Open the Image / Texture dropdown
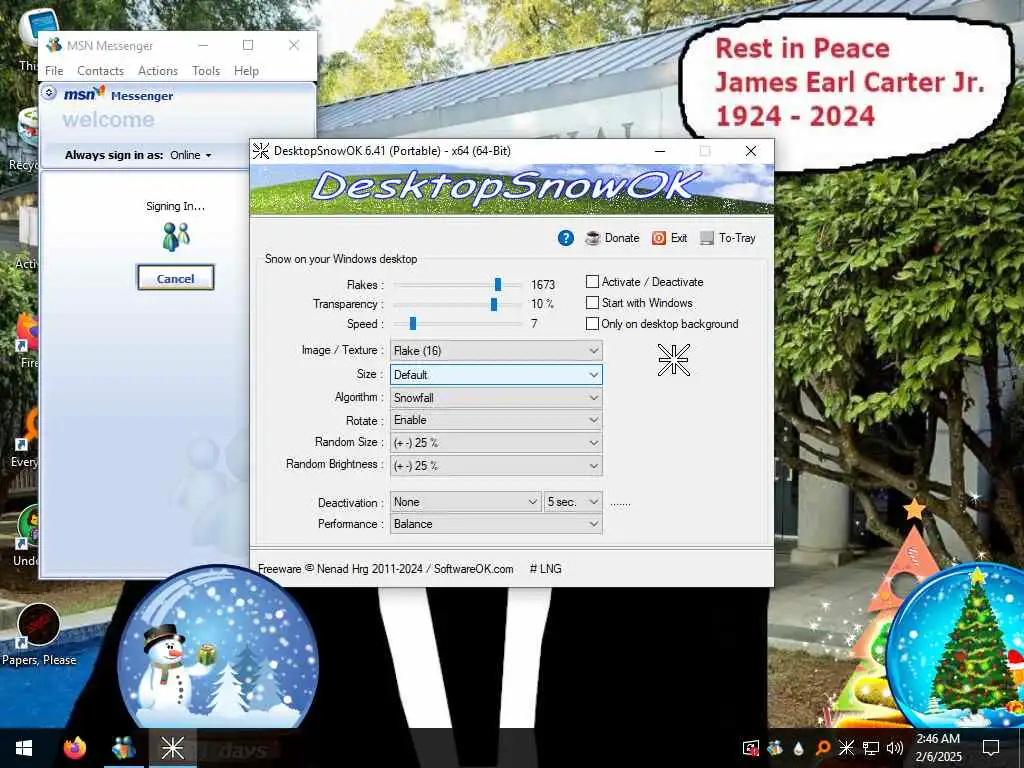The image size is (1024, 768). tap(496, 351)
